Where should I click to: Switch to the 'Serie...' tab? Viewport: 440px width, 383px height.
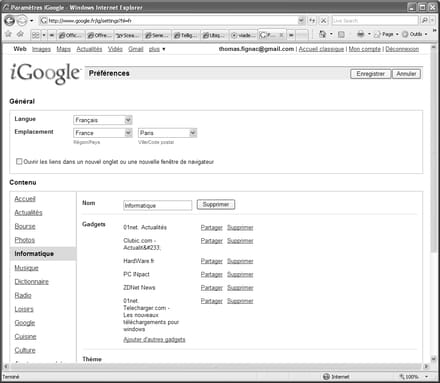[x=157, y=35]
